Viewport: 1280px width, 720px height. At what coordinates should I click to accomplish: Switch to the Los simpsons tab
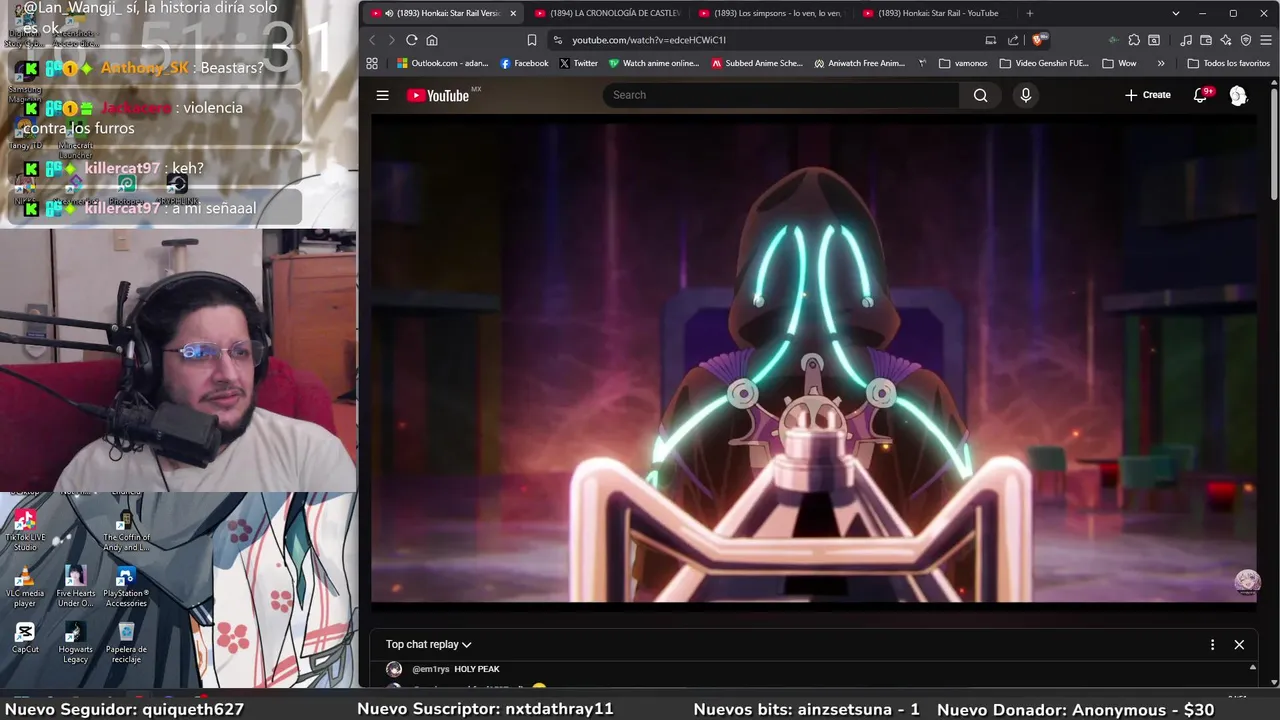pos(770,13)
